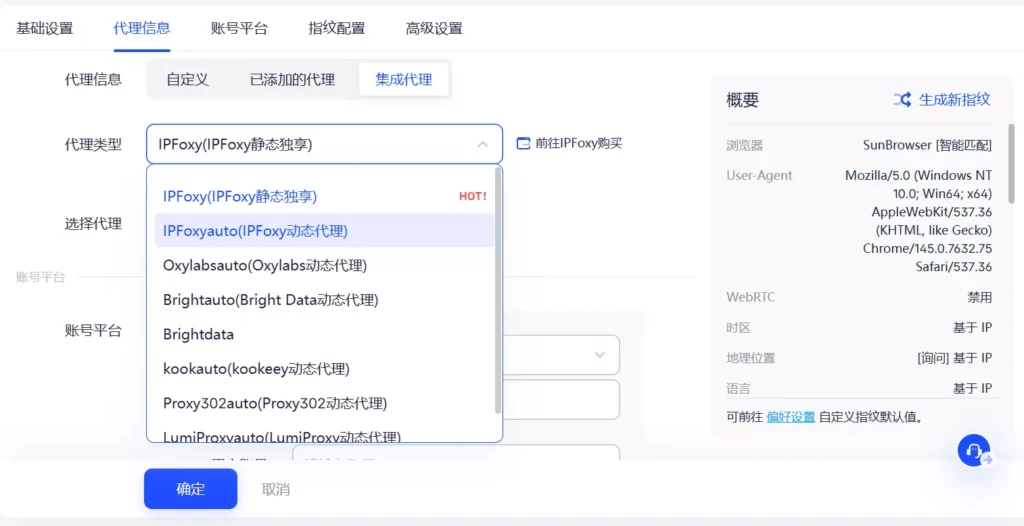
Task: Click the external link icon for 前往IPFoxy购买
Action: [x=523, y=144]
